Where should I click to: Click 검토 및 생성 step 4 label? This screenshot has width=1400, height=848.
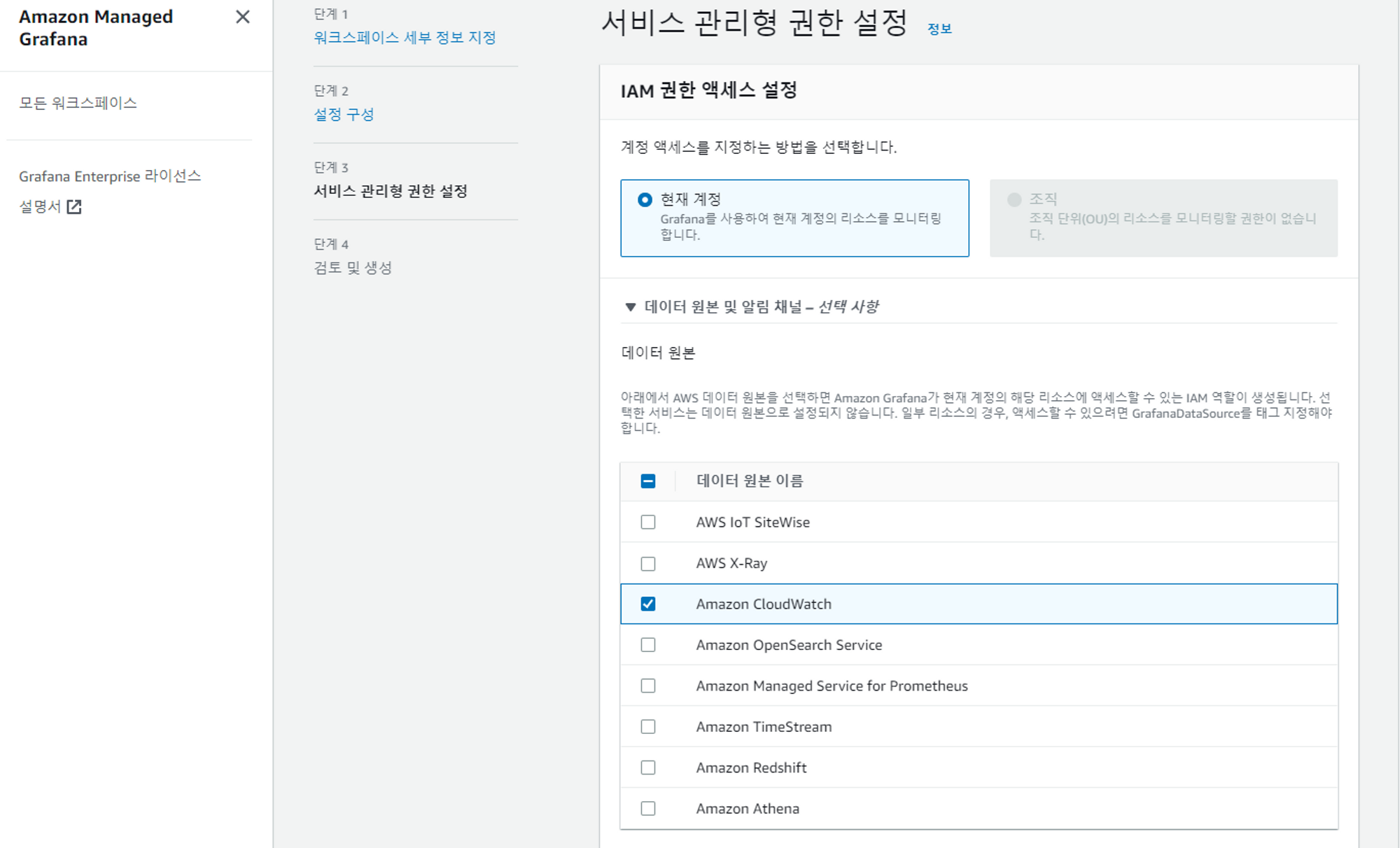[353, 267]
